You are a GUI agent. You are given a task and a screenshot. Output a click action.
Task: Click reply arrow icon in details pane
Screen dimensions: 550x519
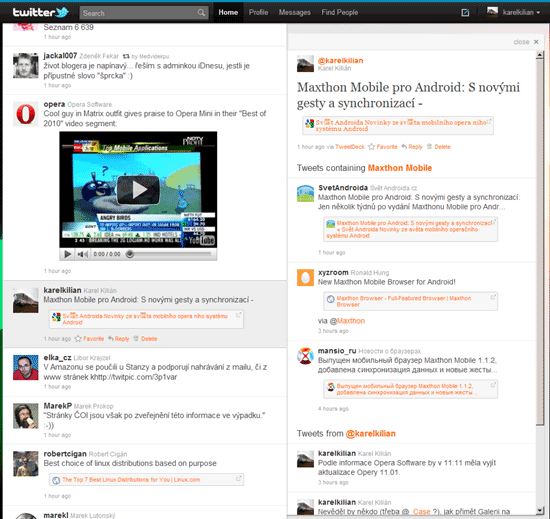[x=404, y=146]
